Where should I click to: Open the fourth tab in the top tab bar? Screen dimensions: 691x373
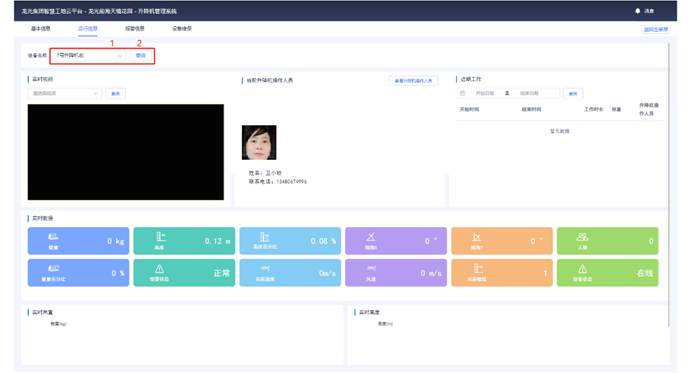click(x=182, y=29)
